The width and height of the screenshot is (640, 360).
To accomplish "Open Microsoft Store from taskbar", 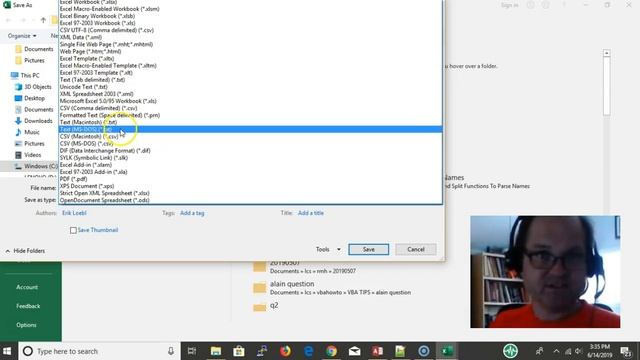I will tap(239, 351).
